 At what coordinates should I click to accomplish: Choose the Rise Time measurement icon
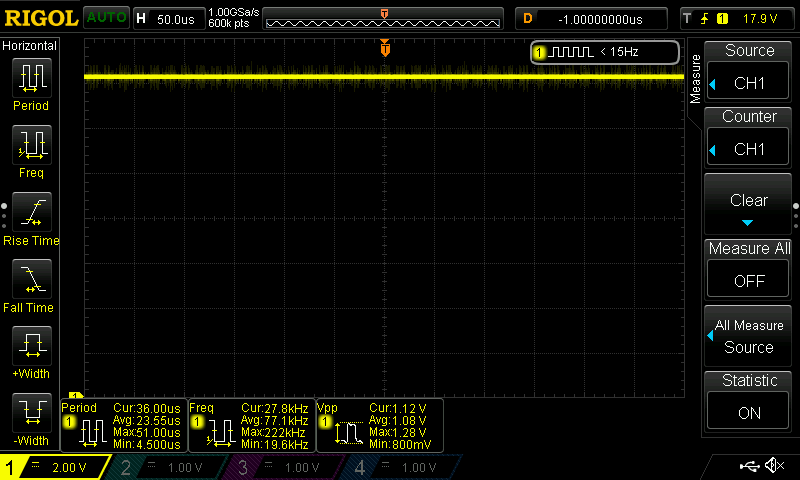click(x=31, y=213)
